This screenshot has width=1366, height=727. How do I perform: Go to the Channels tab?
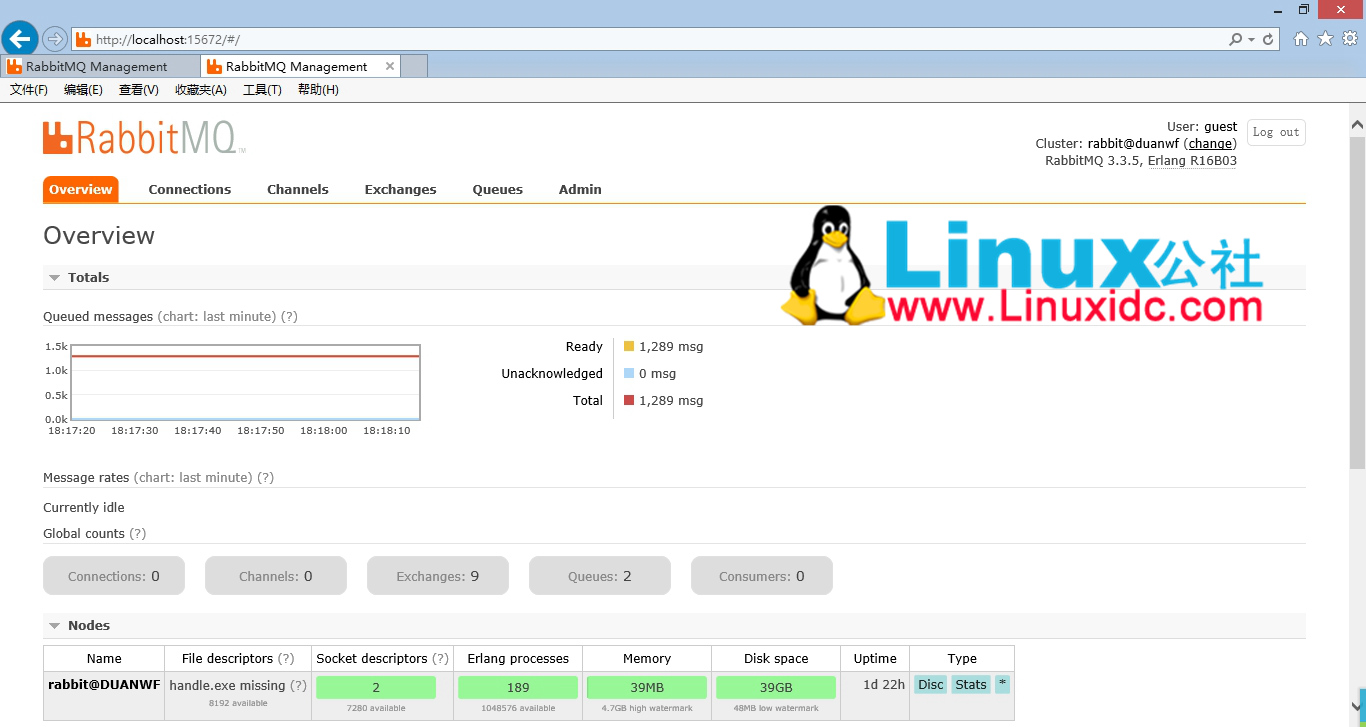click(298, 189)
